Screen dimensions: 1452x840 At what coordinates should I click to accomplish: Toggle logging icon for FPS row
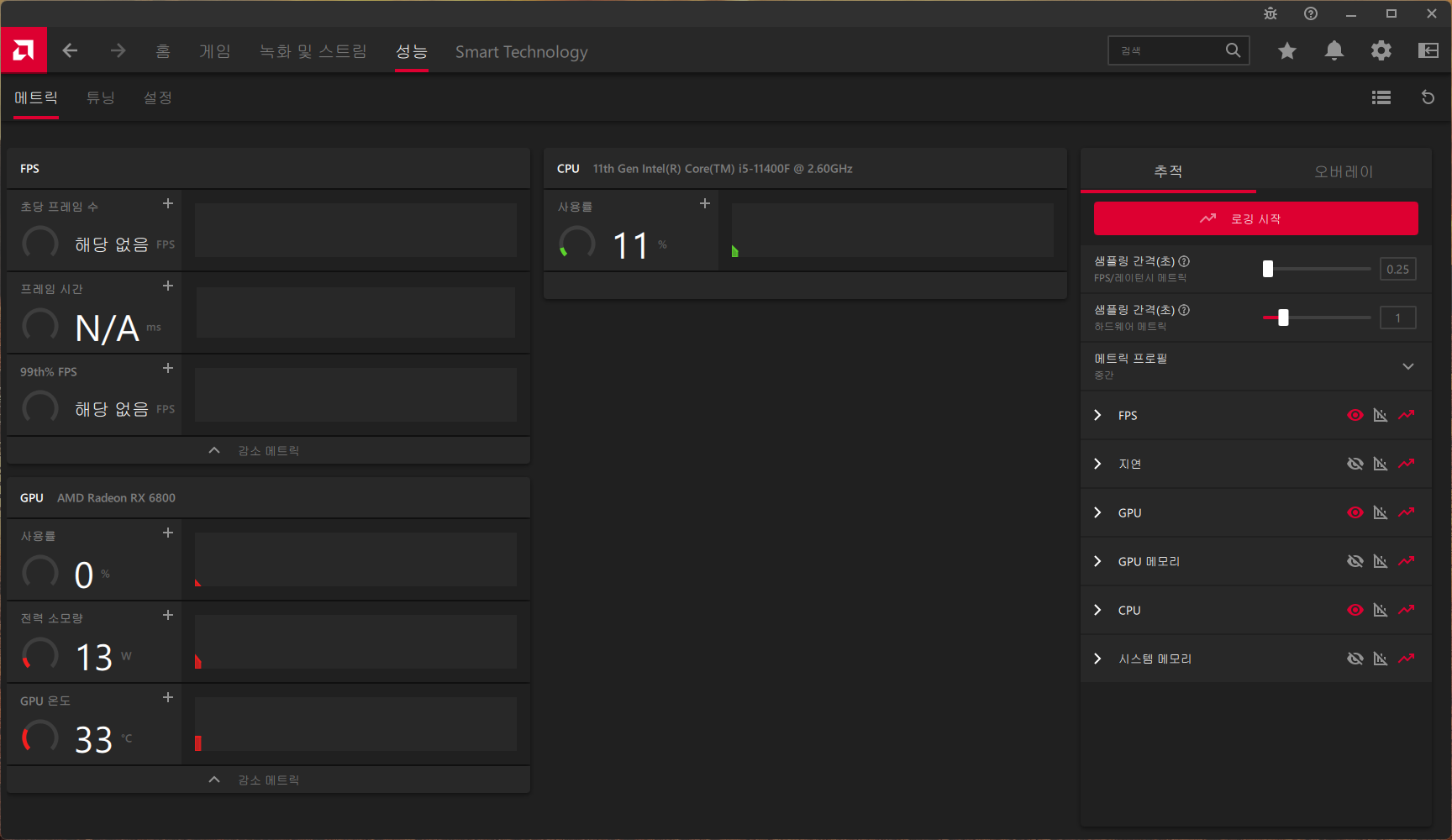pyautogui.click(x=1407, y=415)
